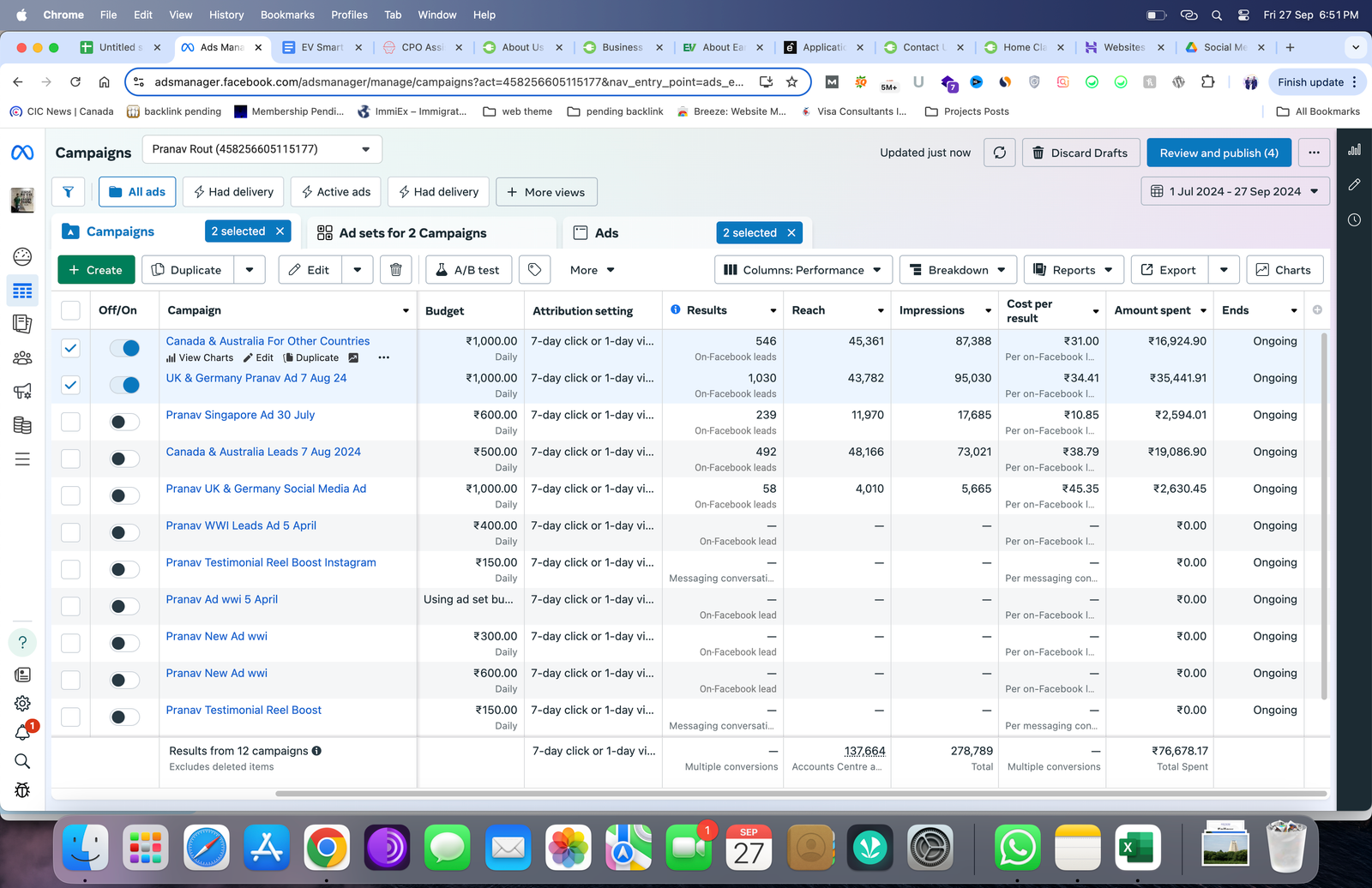Click the trash delete icon in toolbar
This screenshot has width=1372, height=888.
pyautogui.click(x=395, y=270)
